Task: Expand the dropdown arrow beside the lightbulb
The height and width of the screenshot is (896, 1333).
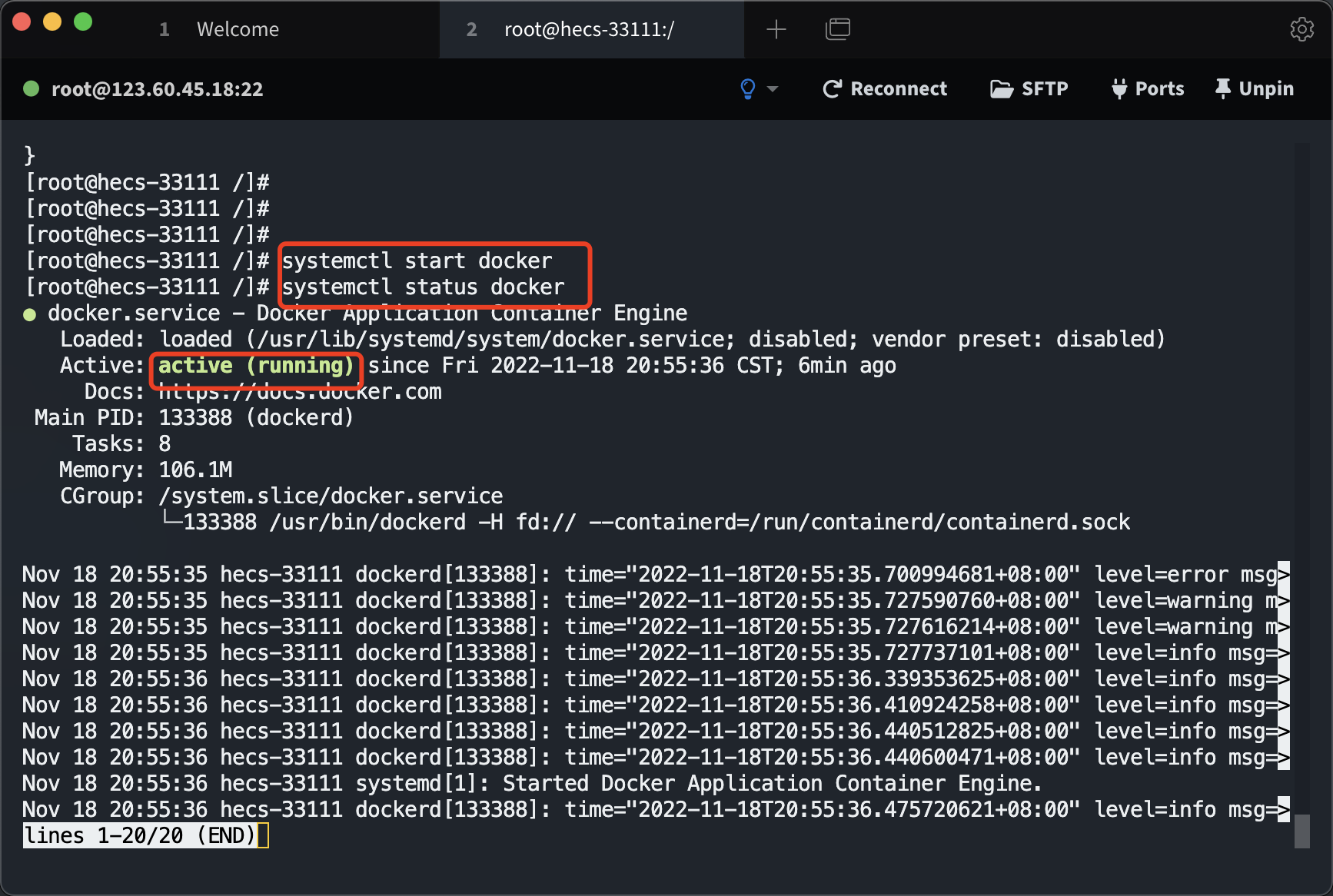Action: tap(773, 89)
